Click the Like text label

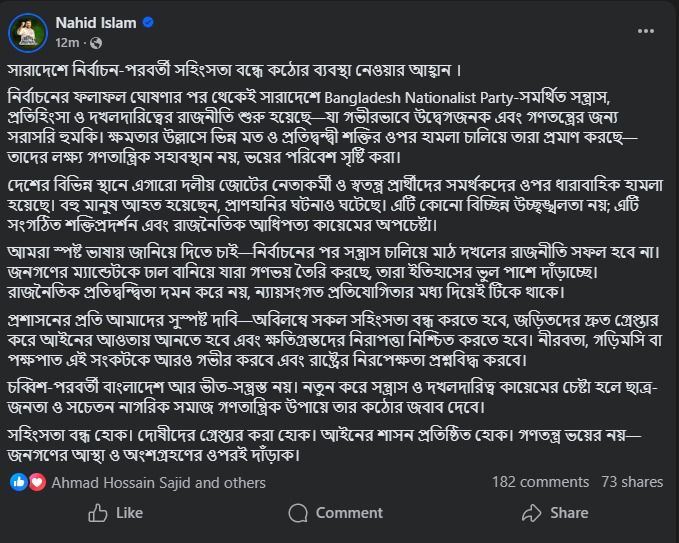[x=129, y=513]
